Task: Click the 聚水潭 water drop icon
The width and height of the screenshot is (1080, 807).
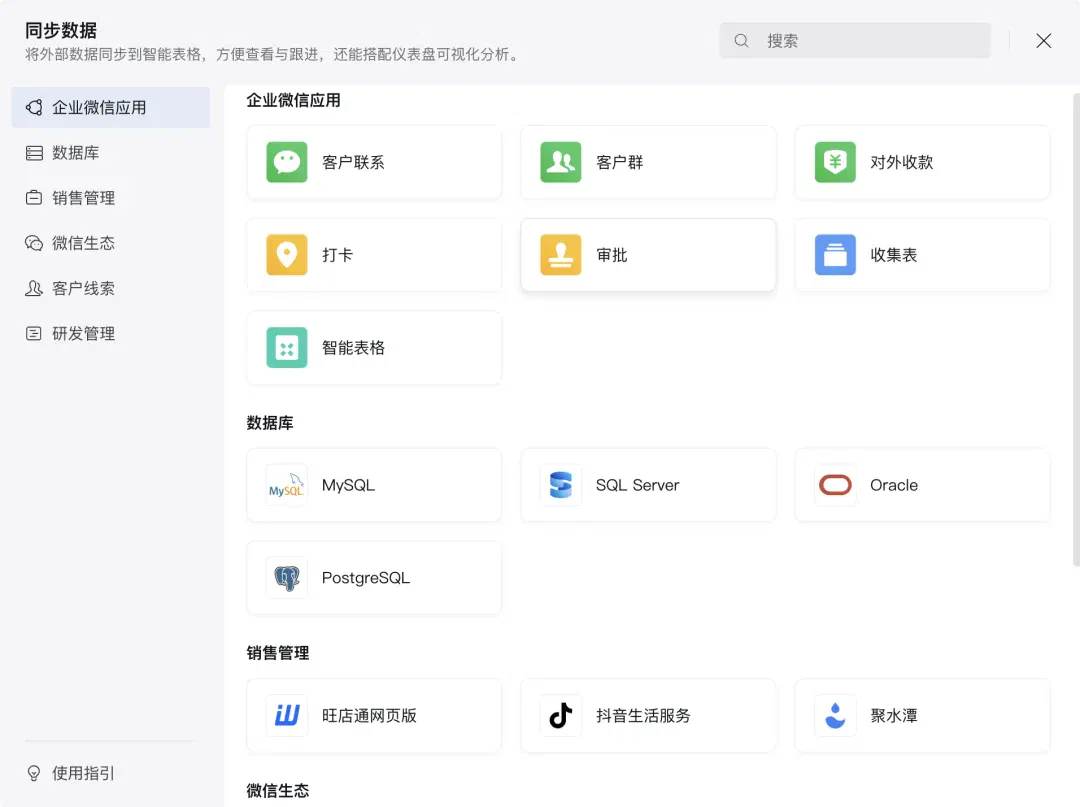Action: [835, 715]
